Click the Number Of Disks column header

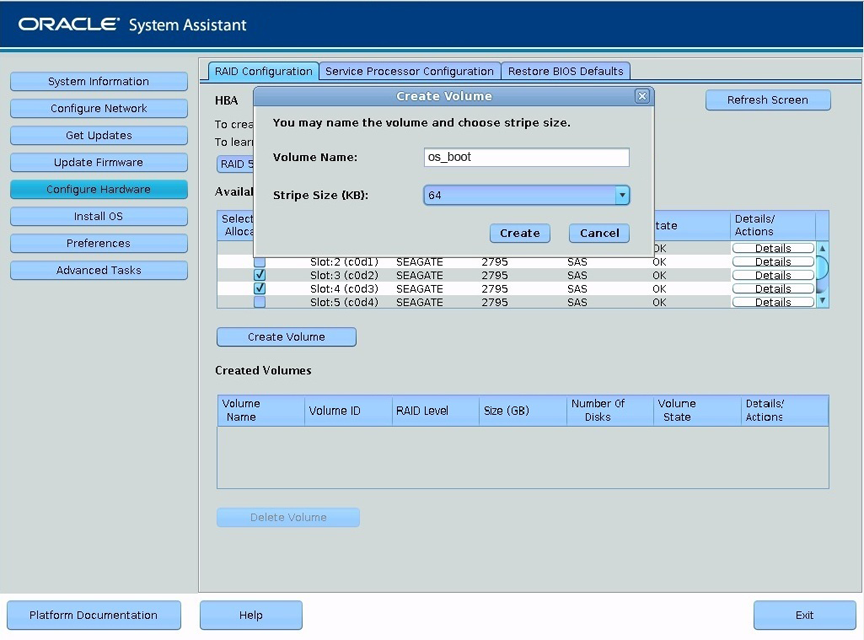tap(609, 411)
